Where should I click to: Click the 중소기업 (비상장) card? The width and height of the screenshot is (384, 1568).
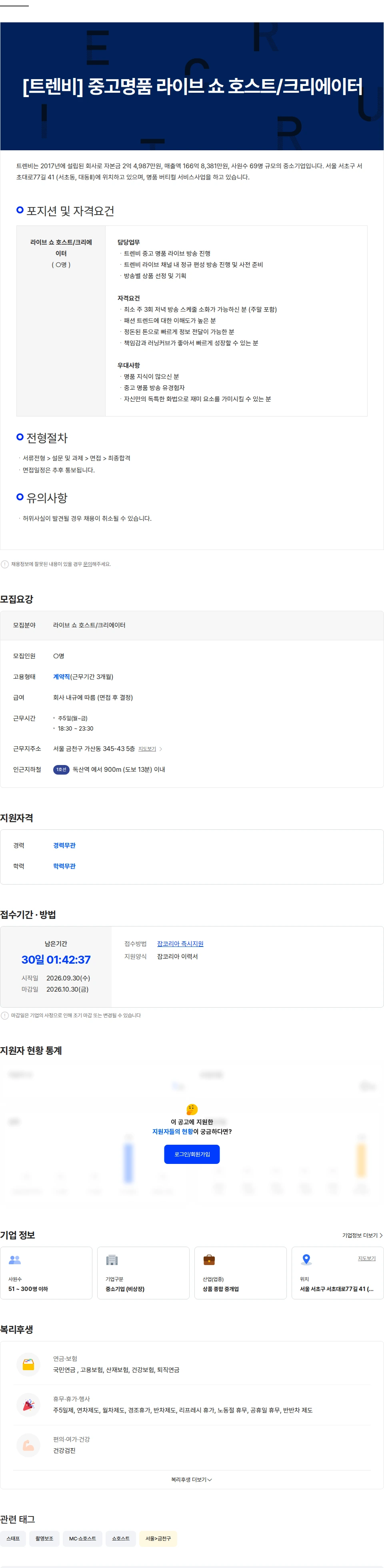coord(143,1272)
